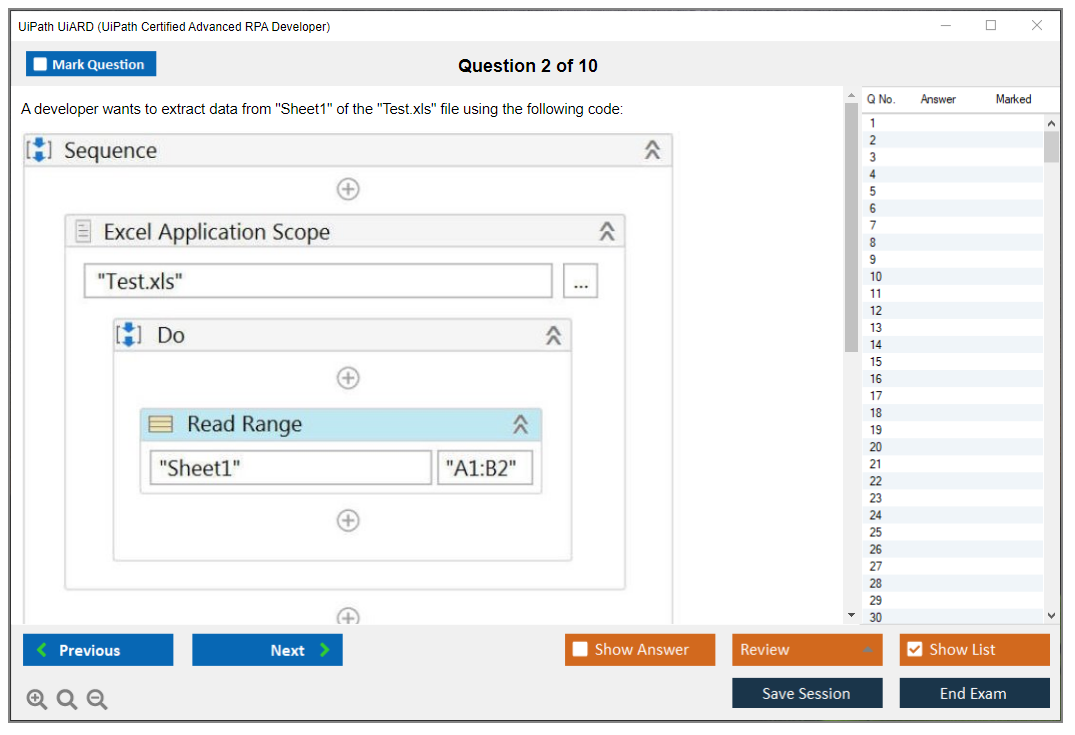The image size is (1075, 735).
Task: Check the Mark Question checkbox
Action: click(41, 65)
